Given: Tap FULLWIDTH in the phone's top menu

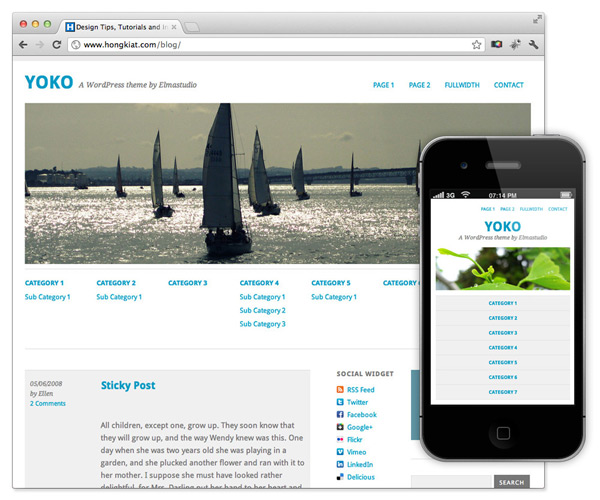Looking at the screenshot, I should 531,209.
